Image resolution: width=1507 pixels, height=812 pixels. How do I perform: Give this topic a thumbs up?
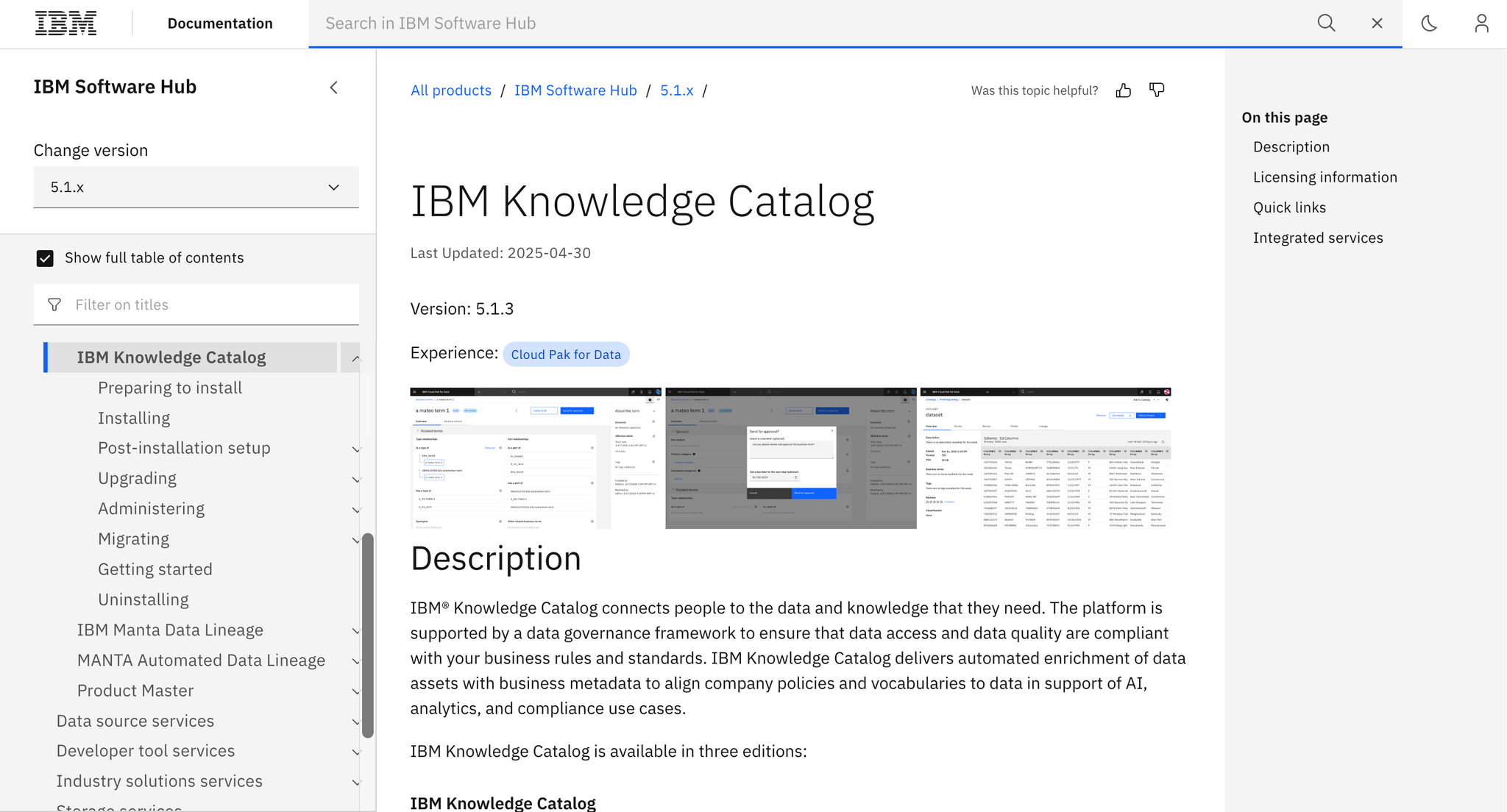pos(1123,90)
